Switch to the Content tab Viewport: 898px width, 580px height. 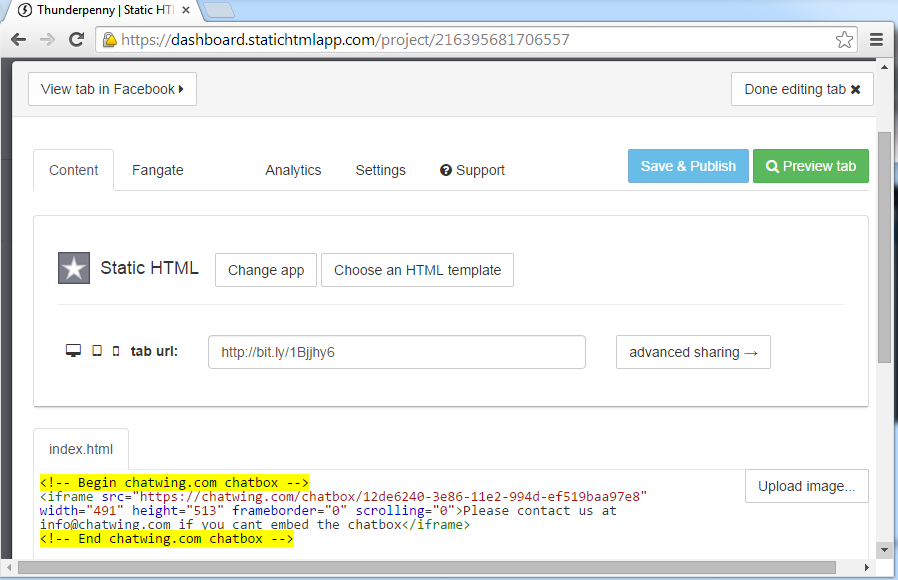click(x=73, y=170)
